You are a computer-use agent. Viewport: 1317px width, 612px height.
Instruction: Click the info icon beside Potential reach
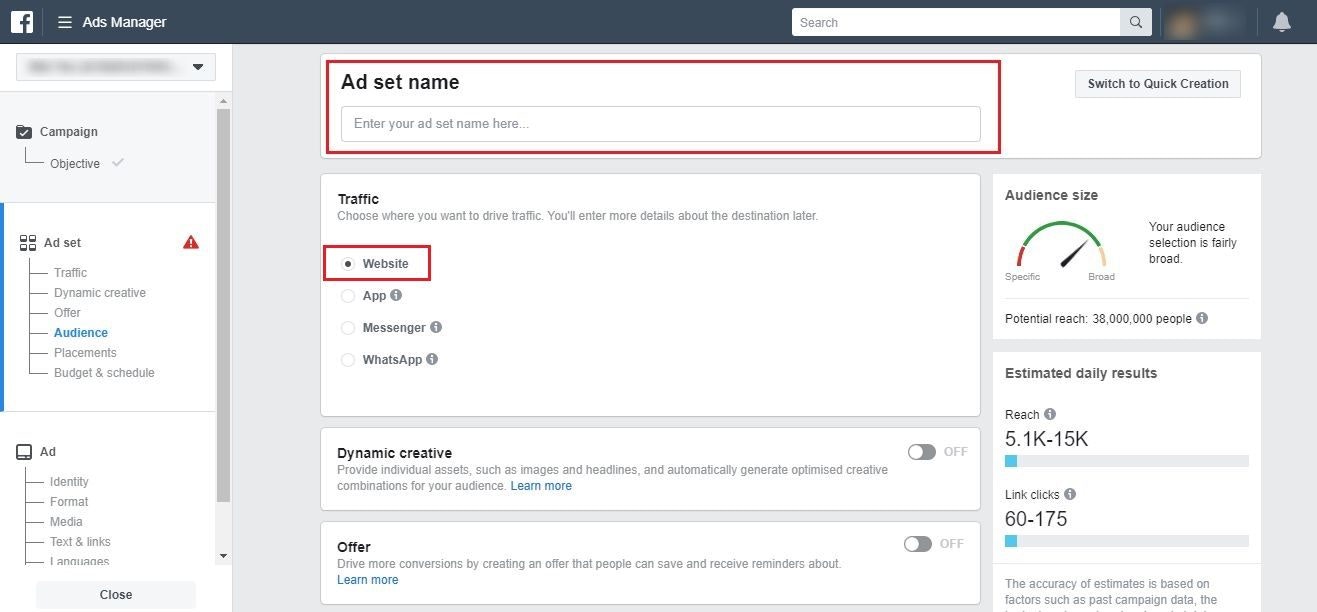1202,318
